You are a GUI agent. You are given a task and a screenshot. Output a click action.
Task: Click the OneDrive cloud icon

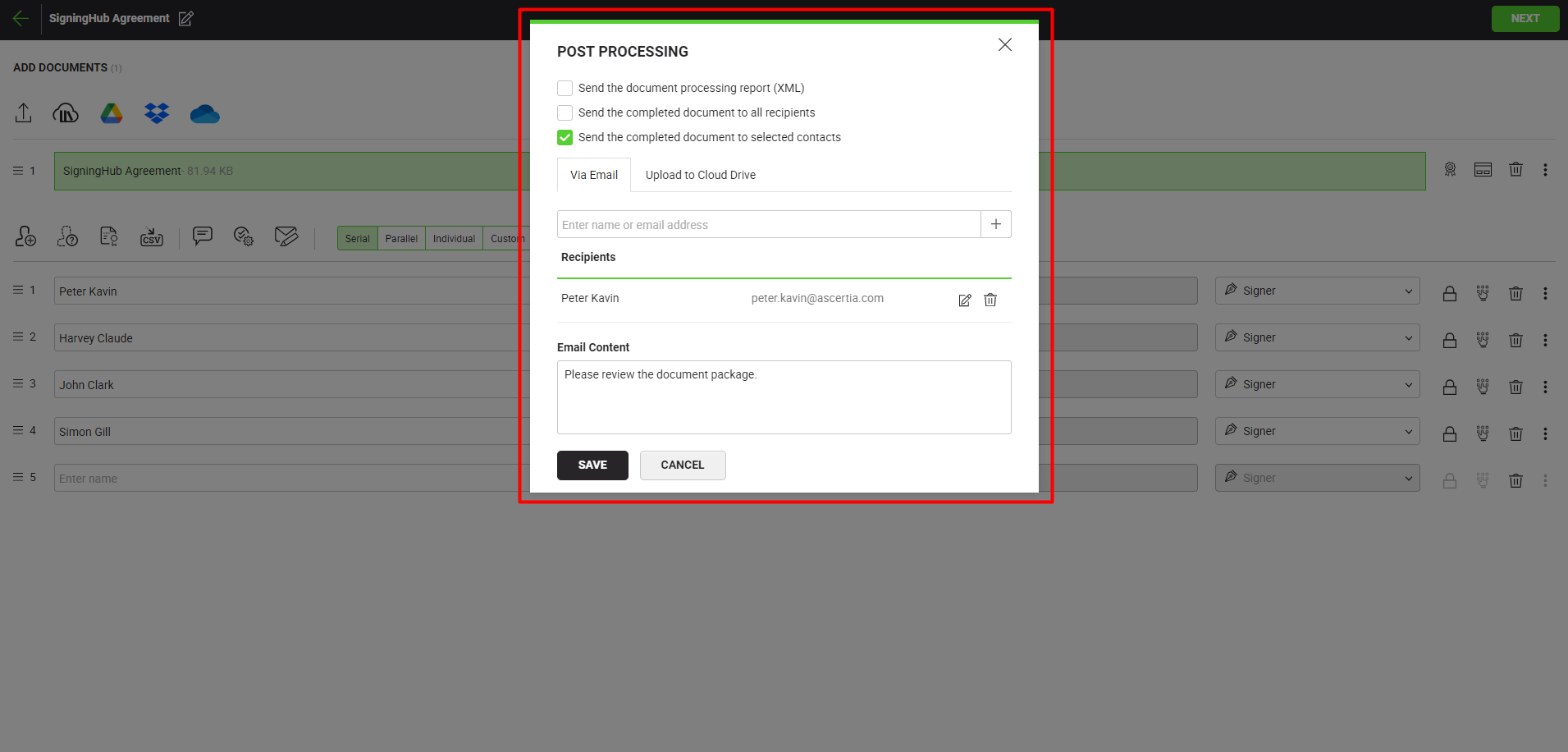204,114
